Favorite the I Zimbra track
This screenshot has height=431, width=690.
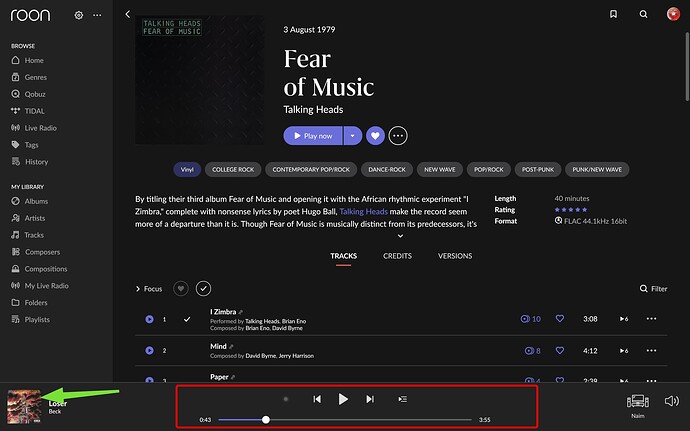560,318
